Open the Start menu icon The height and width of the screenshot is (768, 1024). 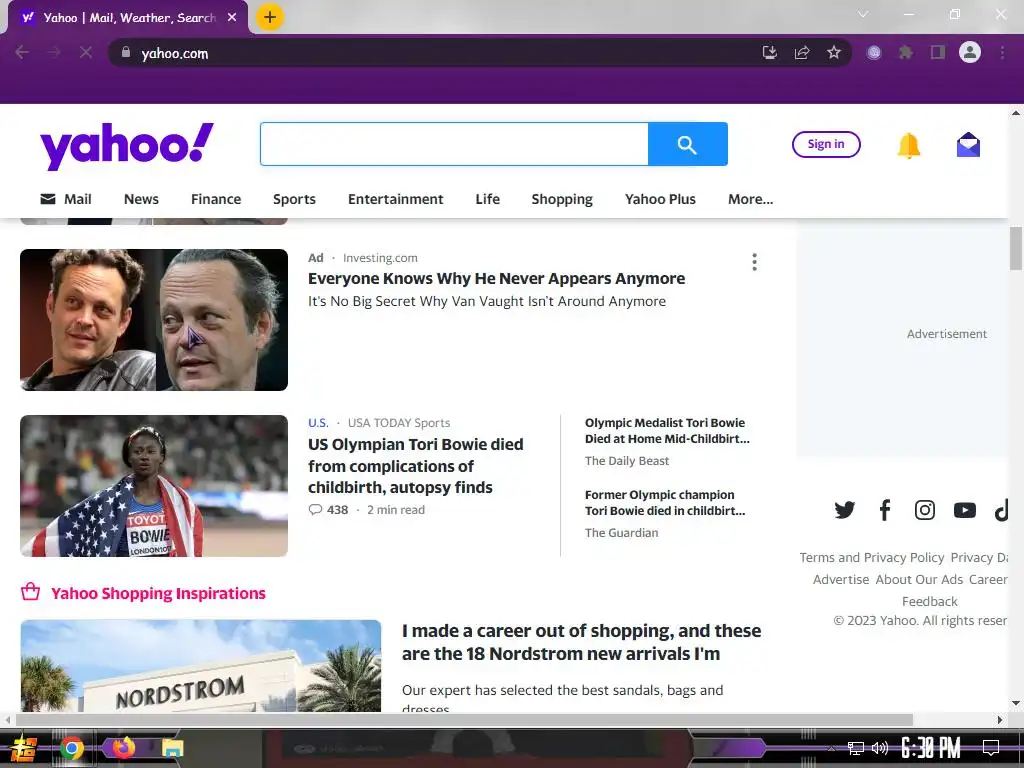pyautogui.click(x=22, y=748)
